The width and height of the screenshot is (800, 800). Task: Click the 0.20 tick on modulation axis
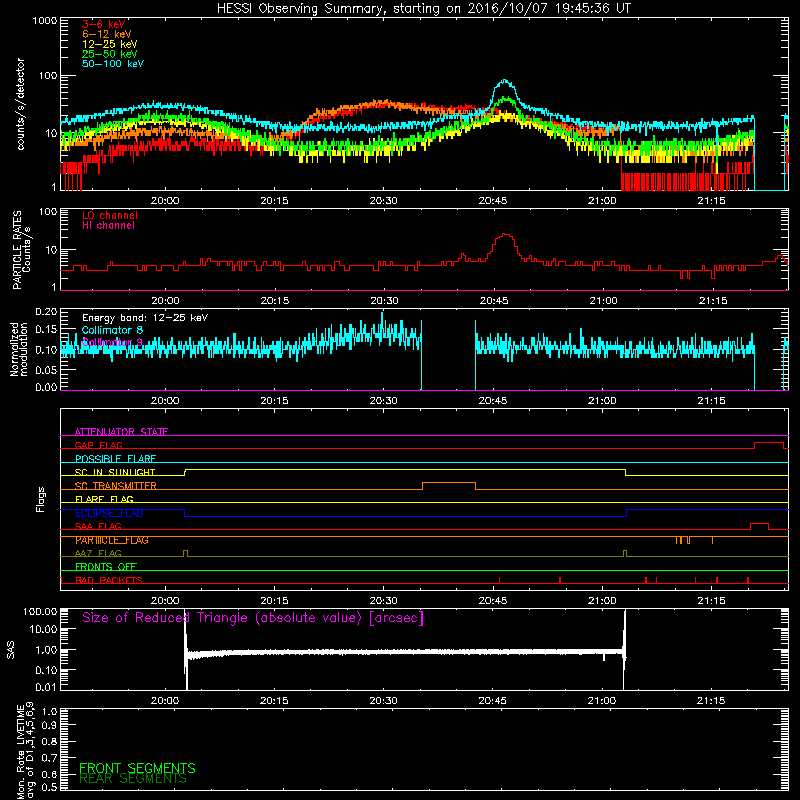pos(46,311)
